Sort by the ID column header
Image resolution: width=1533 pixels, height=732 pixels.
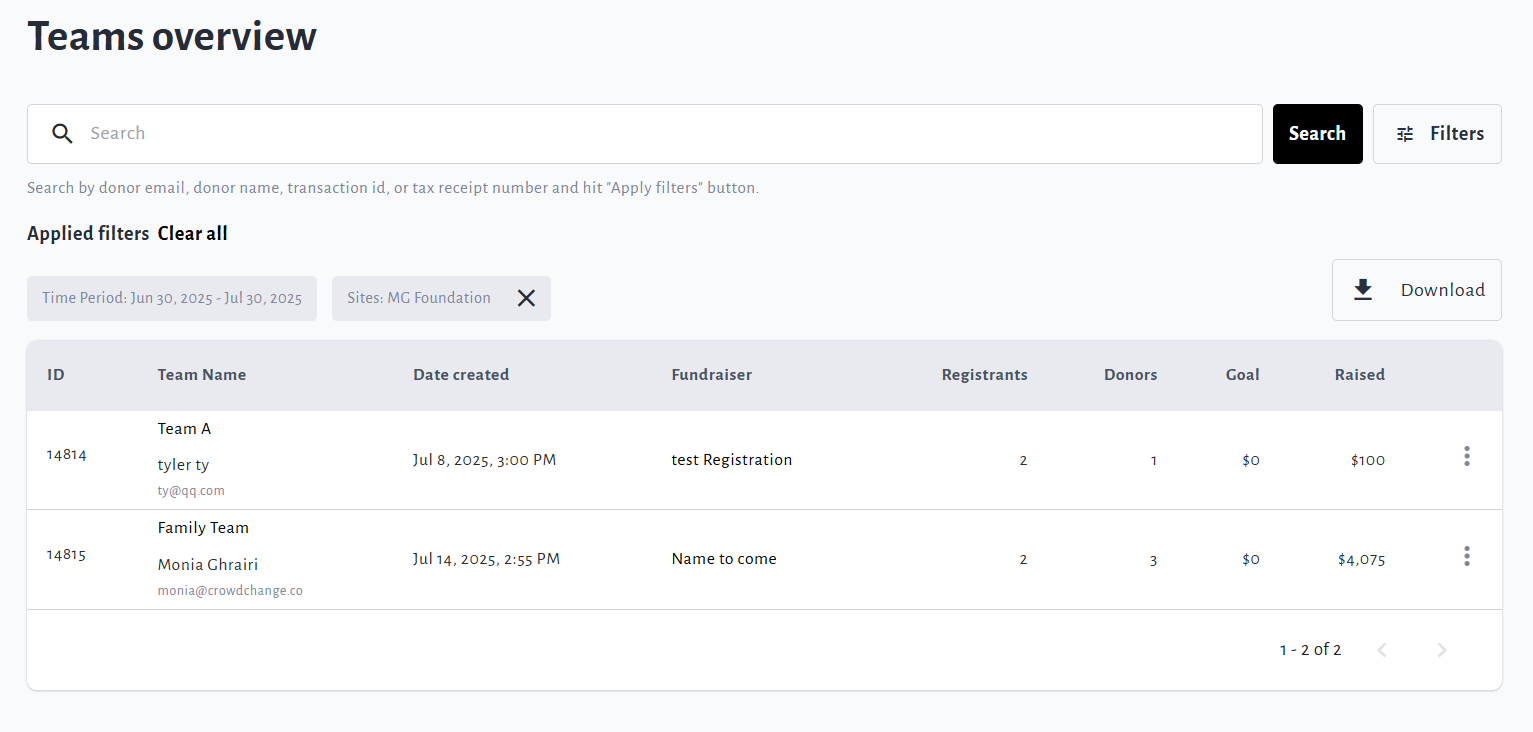pos(56,375)
